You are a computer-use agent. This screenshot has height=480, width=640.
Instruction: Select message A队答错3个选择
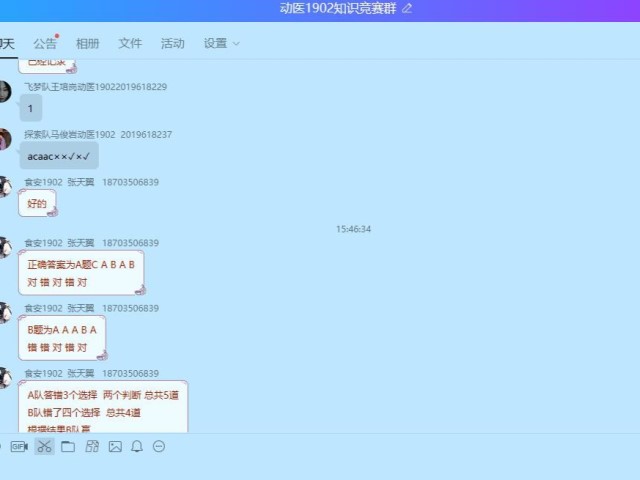(x=103, y=407)
